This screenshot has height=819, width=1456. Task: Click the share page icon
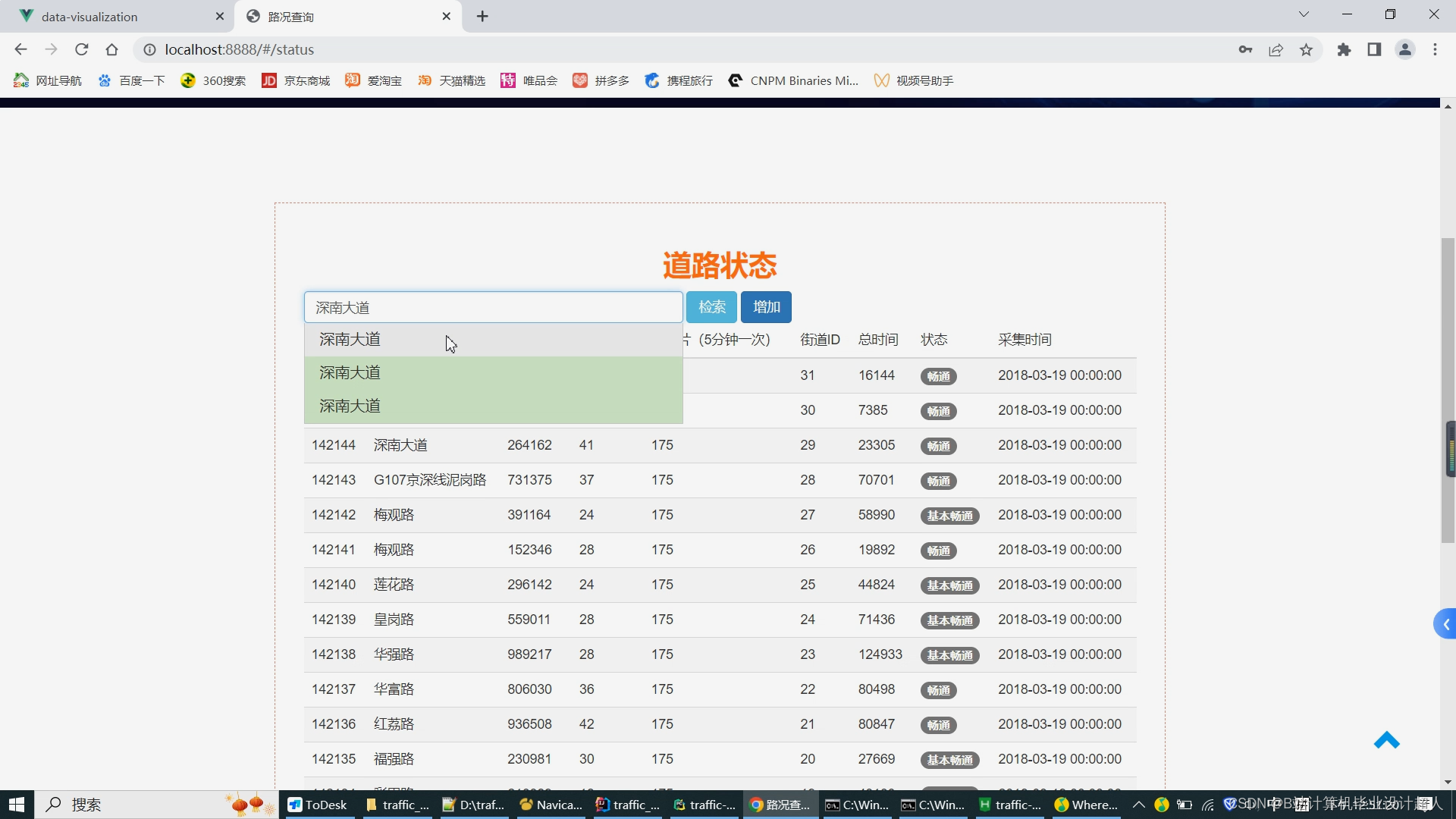point(1276,49)
